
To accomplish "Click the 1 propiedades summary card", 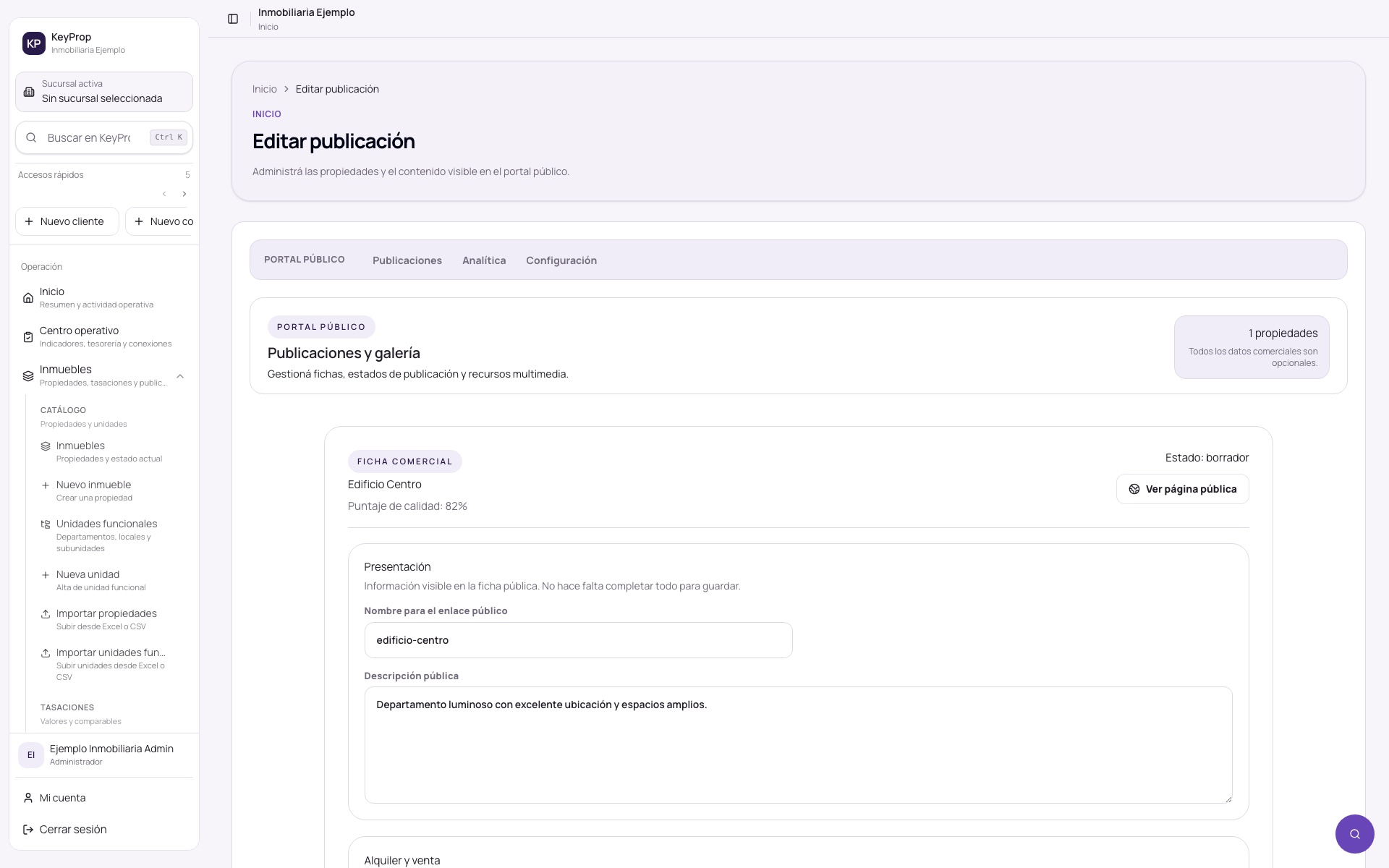I will coord(1252,347).
